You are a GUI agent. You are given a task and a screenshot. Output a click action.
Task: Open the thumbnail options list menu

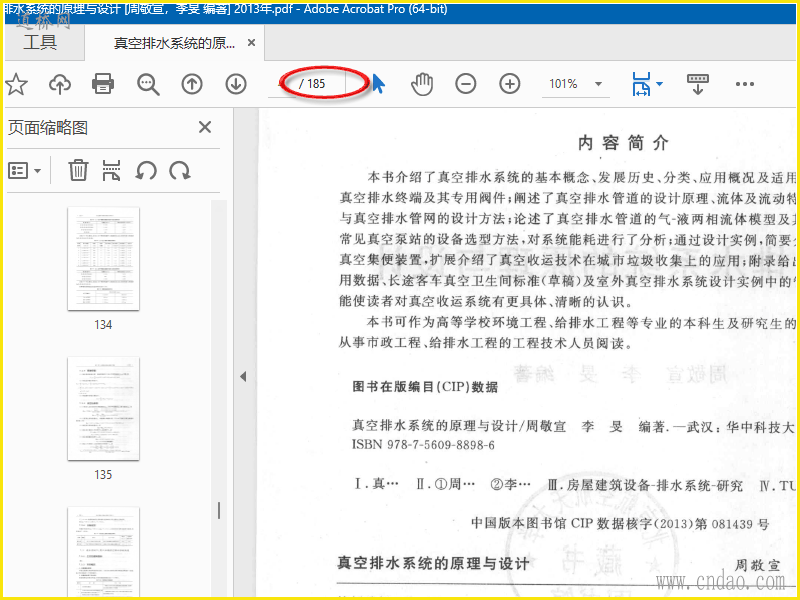pyautogui.click(x=24, y=171)
